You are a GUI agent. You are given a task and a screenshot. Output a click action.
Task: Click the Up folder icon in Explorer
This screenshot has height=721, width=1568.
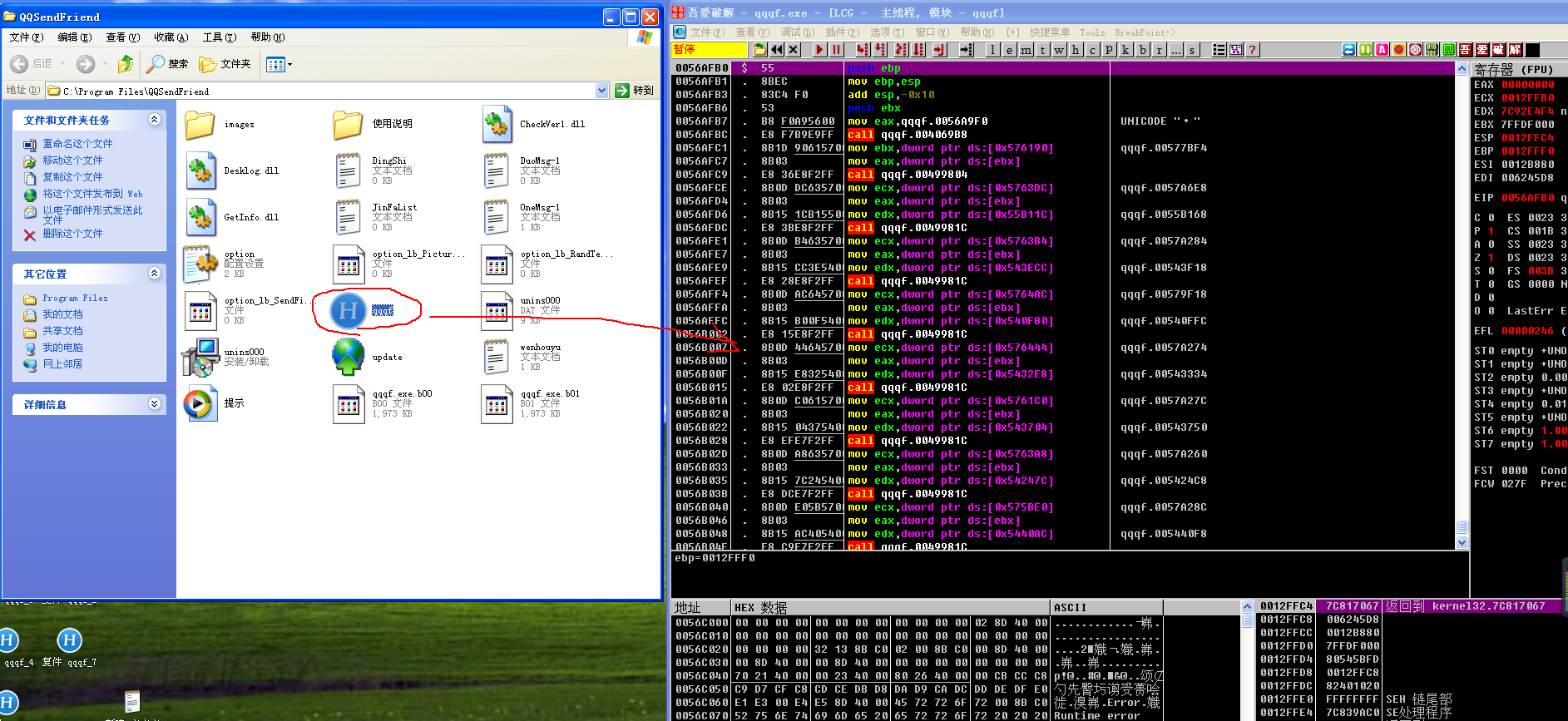pos(125,64)
